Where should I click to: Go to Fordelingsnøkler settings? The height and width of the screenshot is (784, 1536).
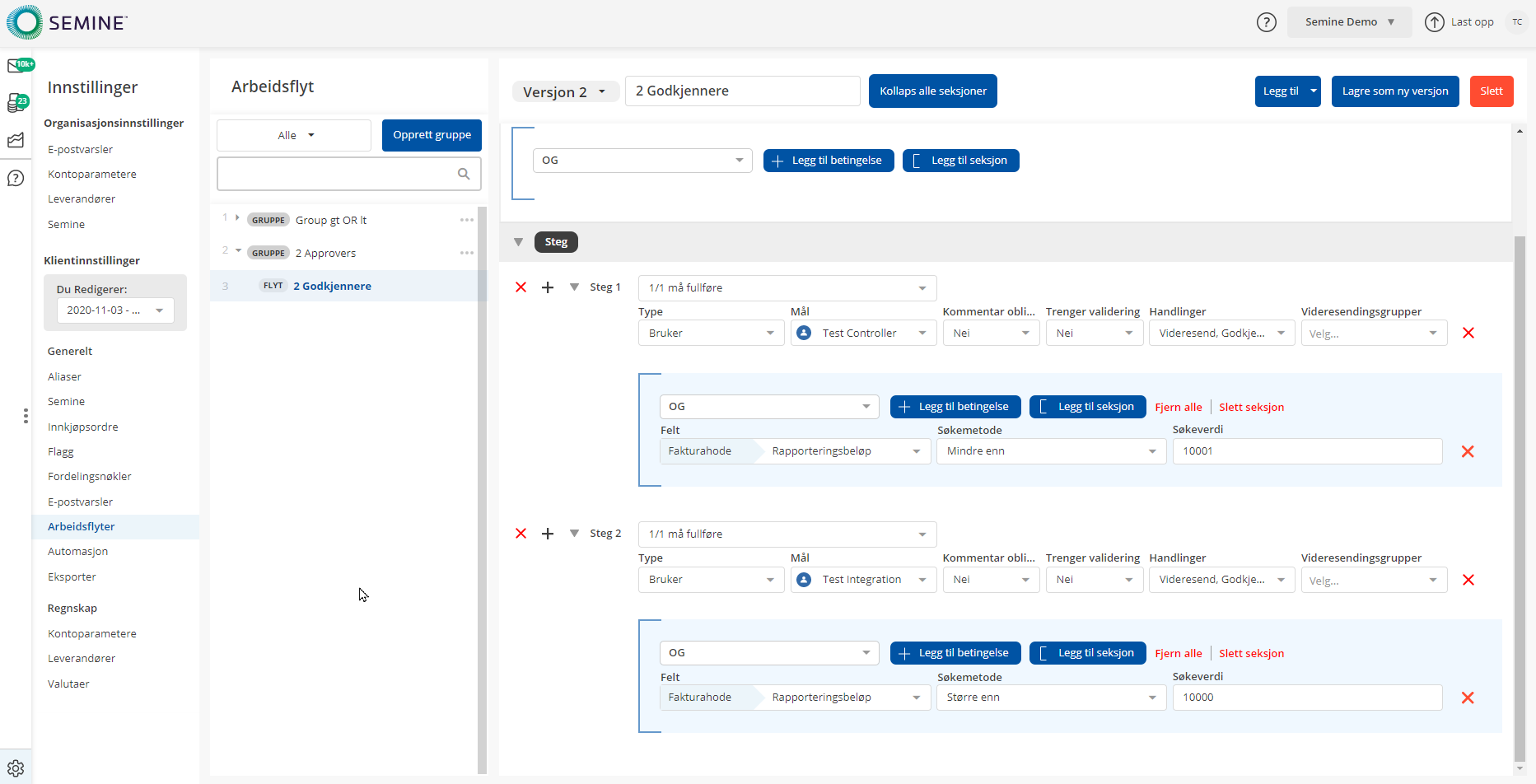(x=89, y=477)
